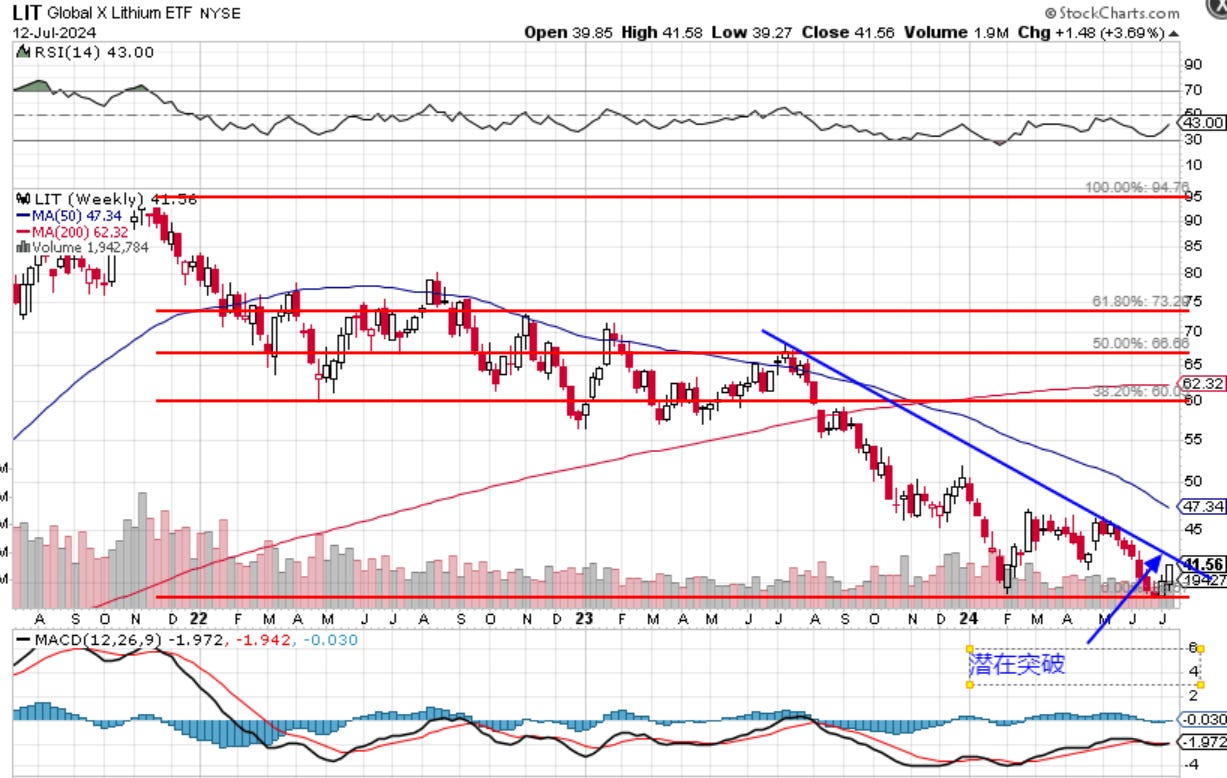Select the Low 39.27 value
This screenshot has height=778, width=1227.
[751, 32]
